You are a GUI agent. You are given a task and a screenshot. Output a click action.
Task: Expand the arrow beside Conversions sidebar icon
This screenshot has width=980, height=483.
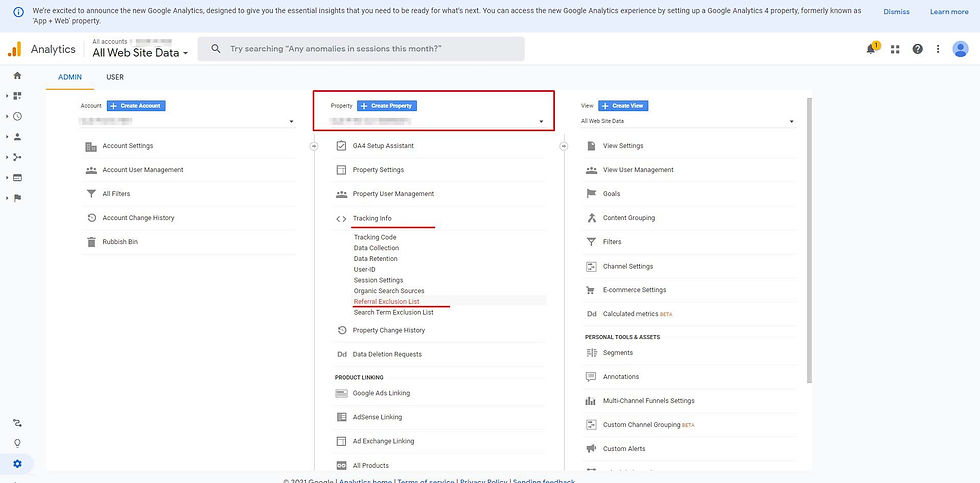[7, 198]
